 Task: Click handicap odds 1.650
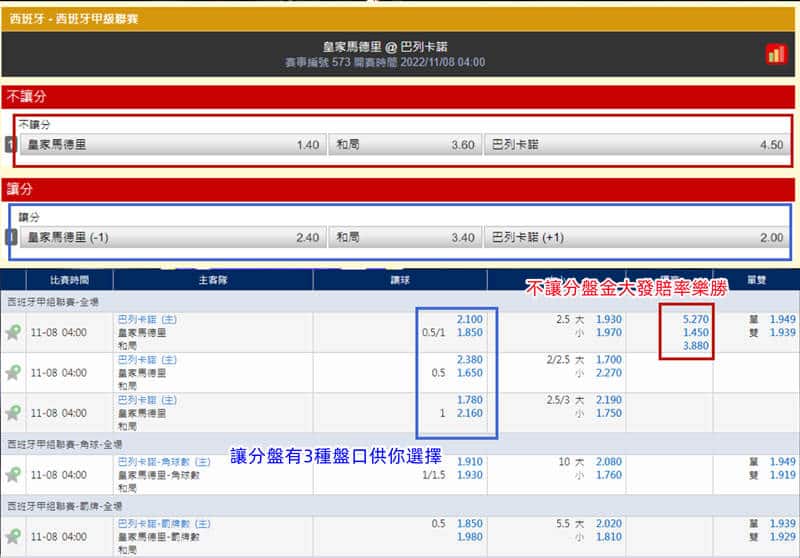[x=469, y=373]
